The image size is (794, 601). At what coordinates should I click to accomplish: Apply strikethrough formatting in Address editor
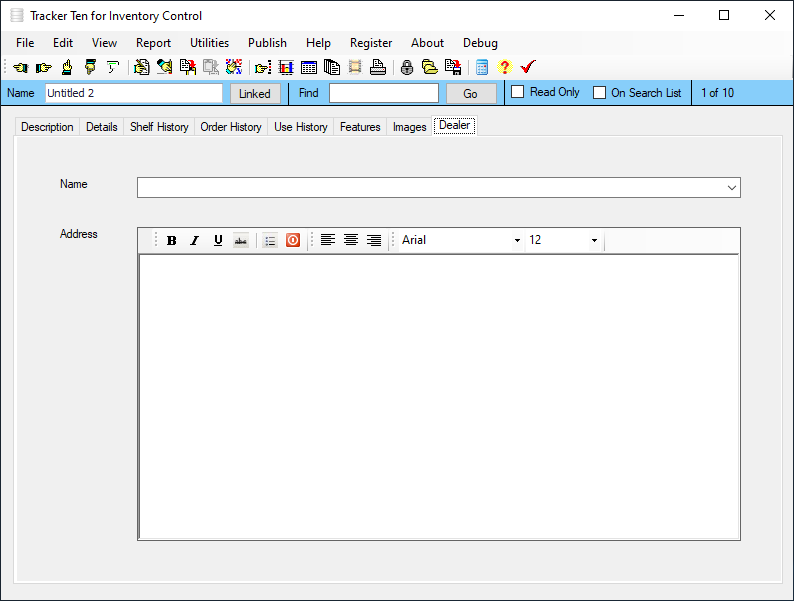tap(241, 241)
